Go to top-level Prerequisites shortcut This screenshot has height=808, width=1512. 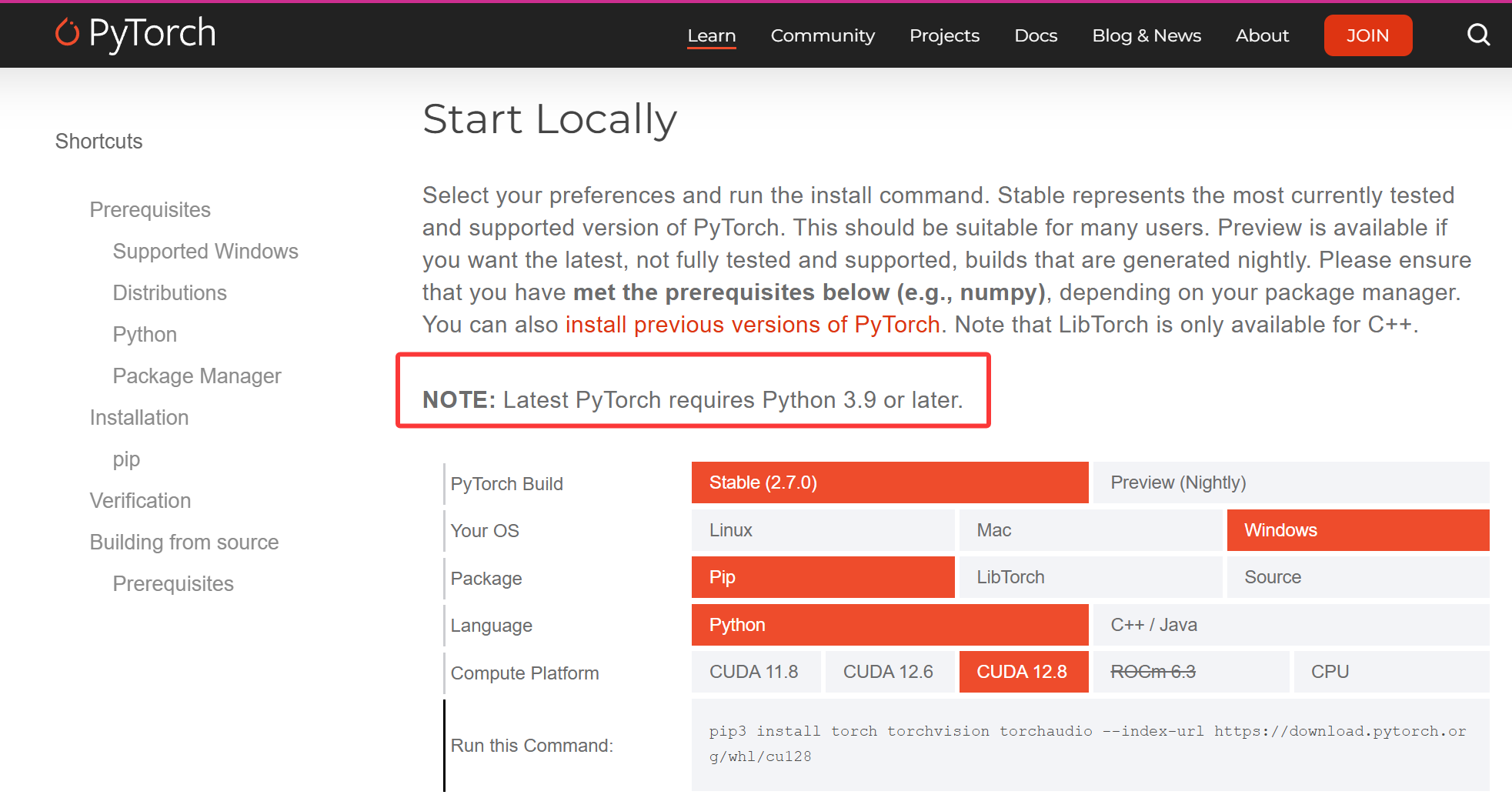150,209
